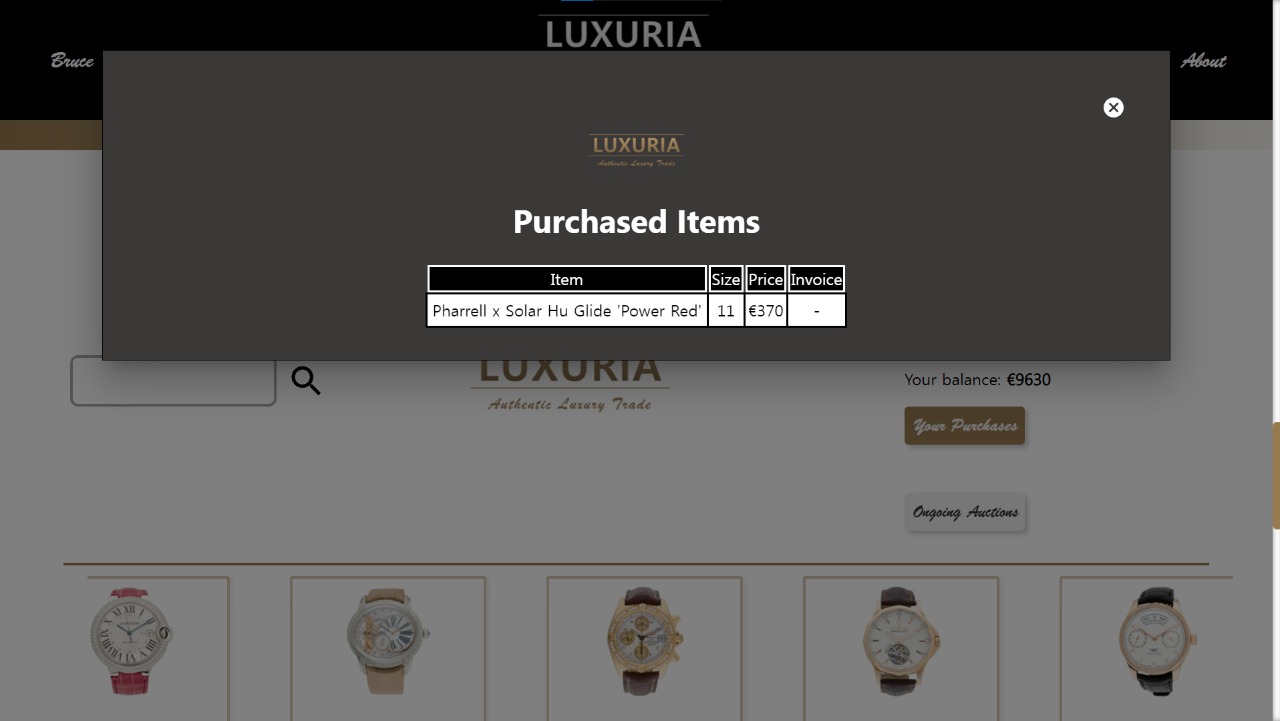Click the Luxuria logo in the popup
The height and width of the screenshot is (721, 1280).
tap(636, 150)
